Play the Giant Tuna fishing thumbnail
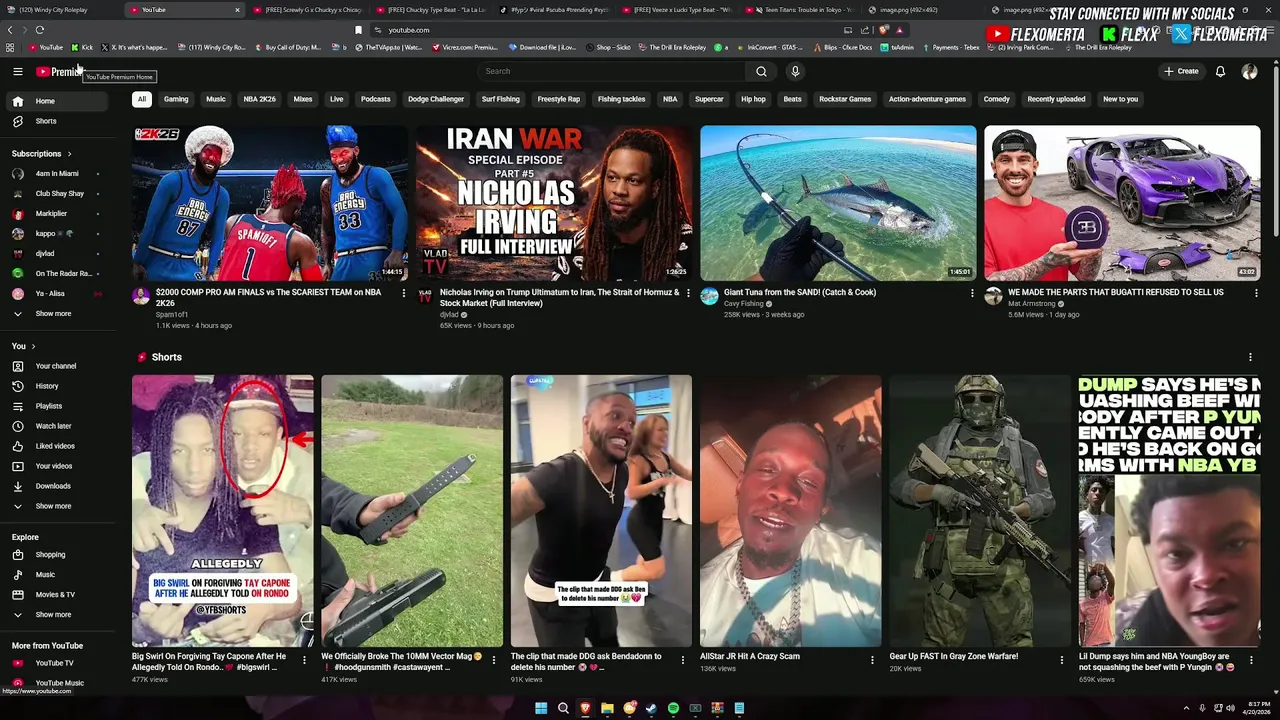This screenshot has width=1280, height=720. [838, 203]
